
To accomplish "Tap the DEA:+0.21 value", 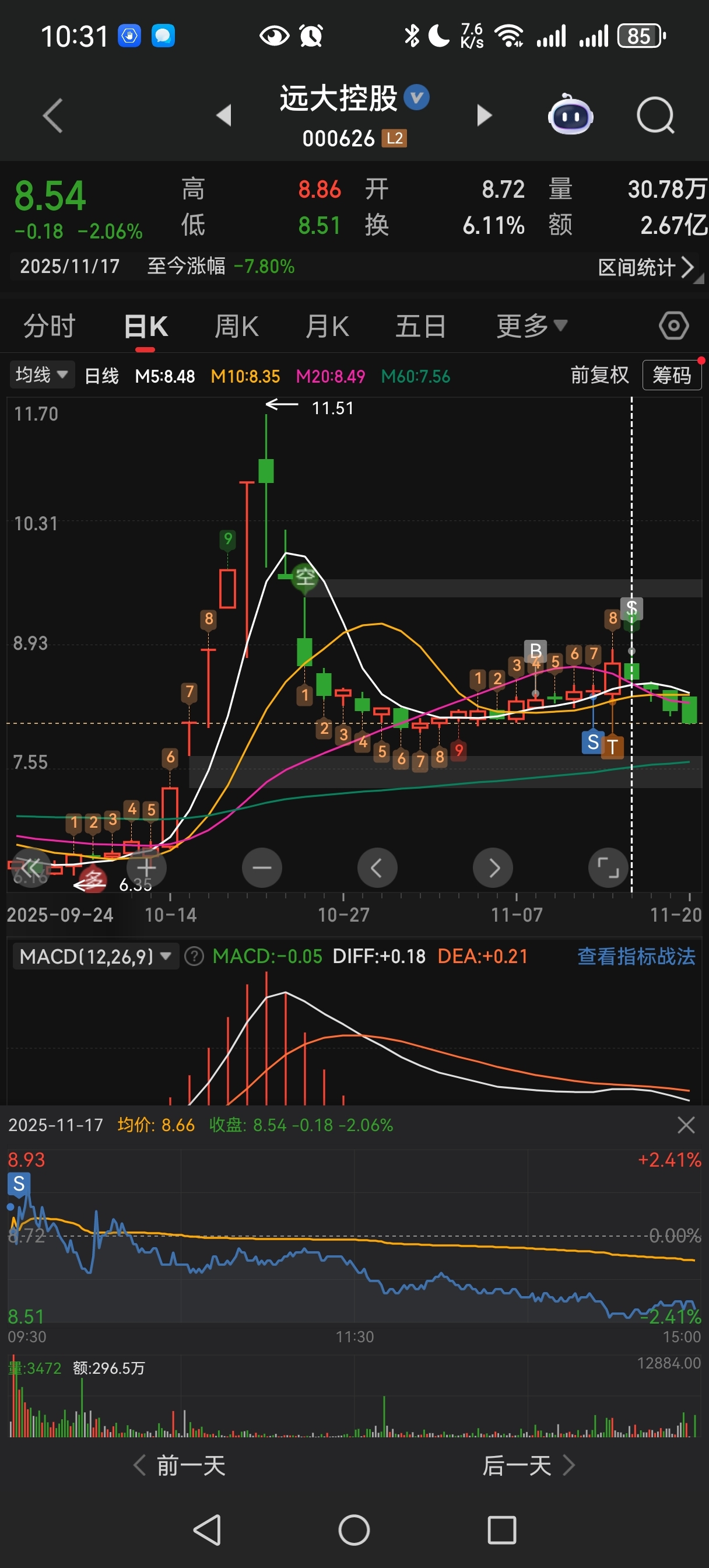I will pos(483,956).
